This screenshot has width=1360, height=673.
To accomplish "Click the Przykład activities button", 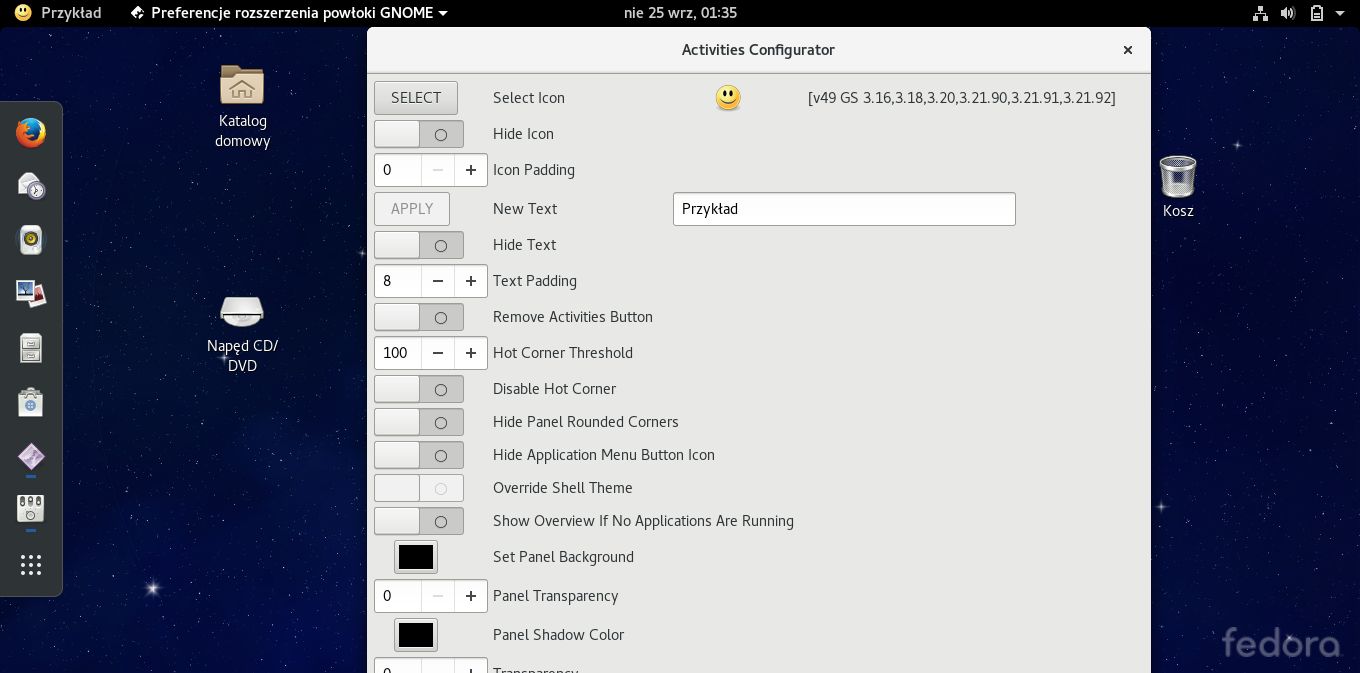I will 57,13.
